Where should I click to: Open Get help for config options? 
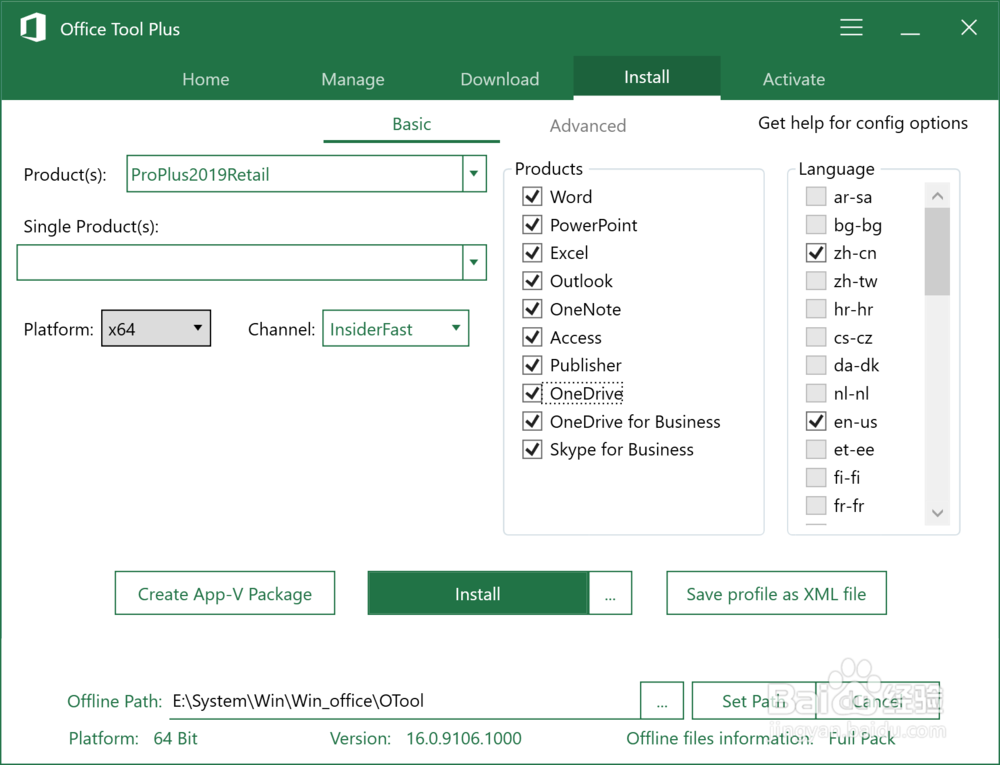tap(862, 123)
